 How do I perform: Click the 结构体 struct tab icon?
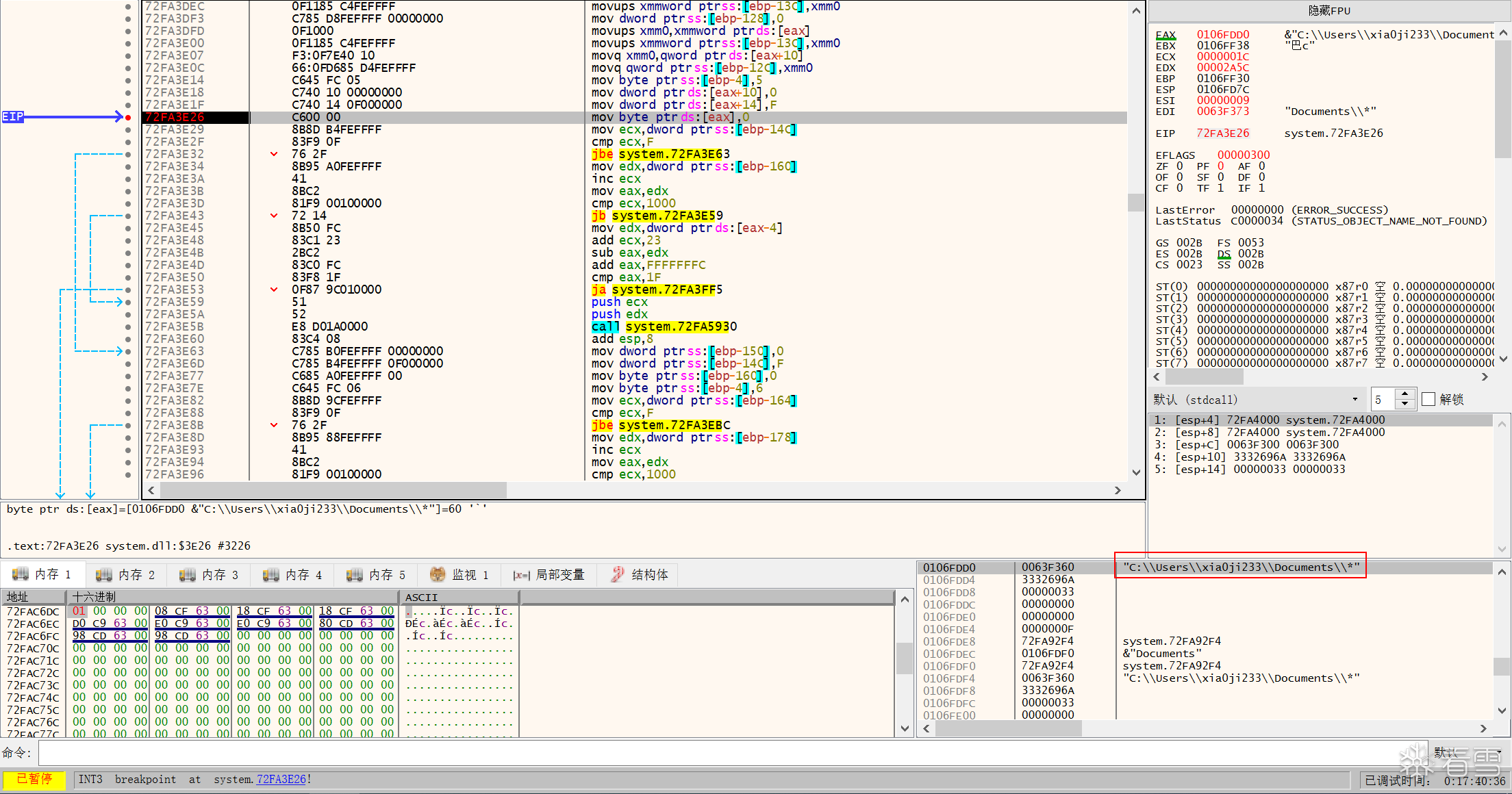(x=618, y=575)
